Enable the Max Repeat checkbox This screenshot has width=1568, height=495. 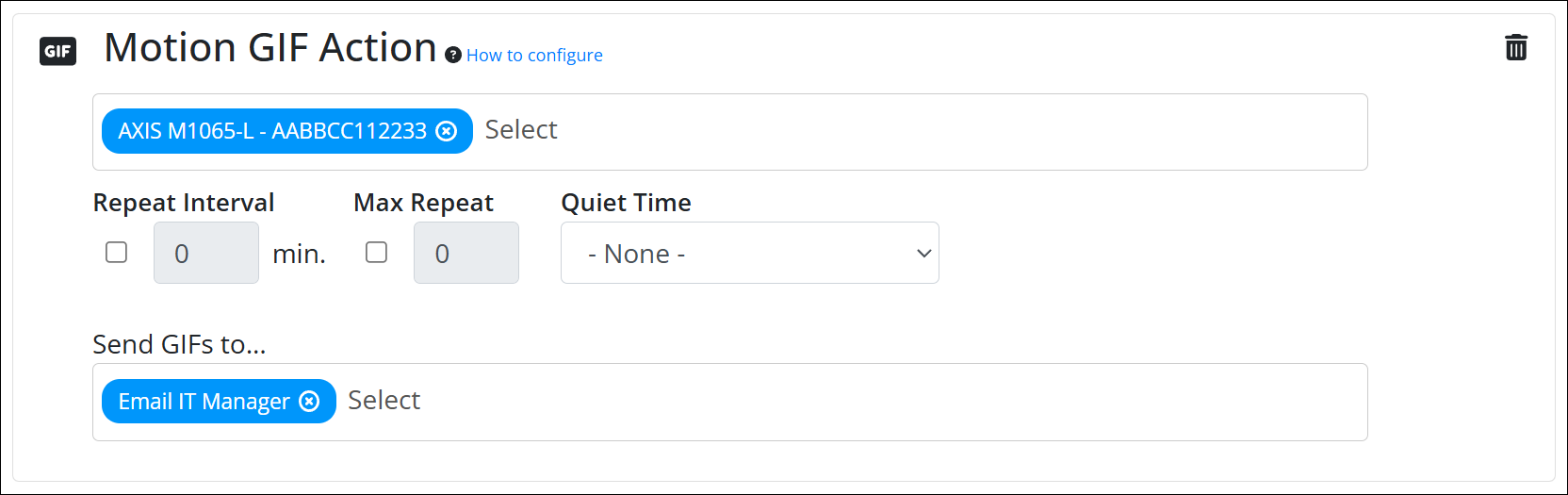coord(376,253)
